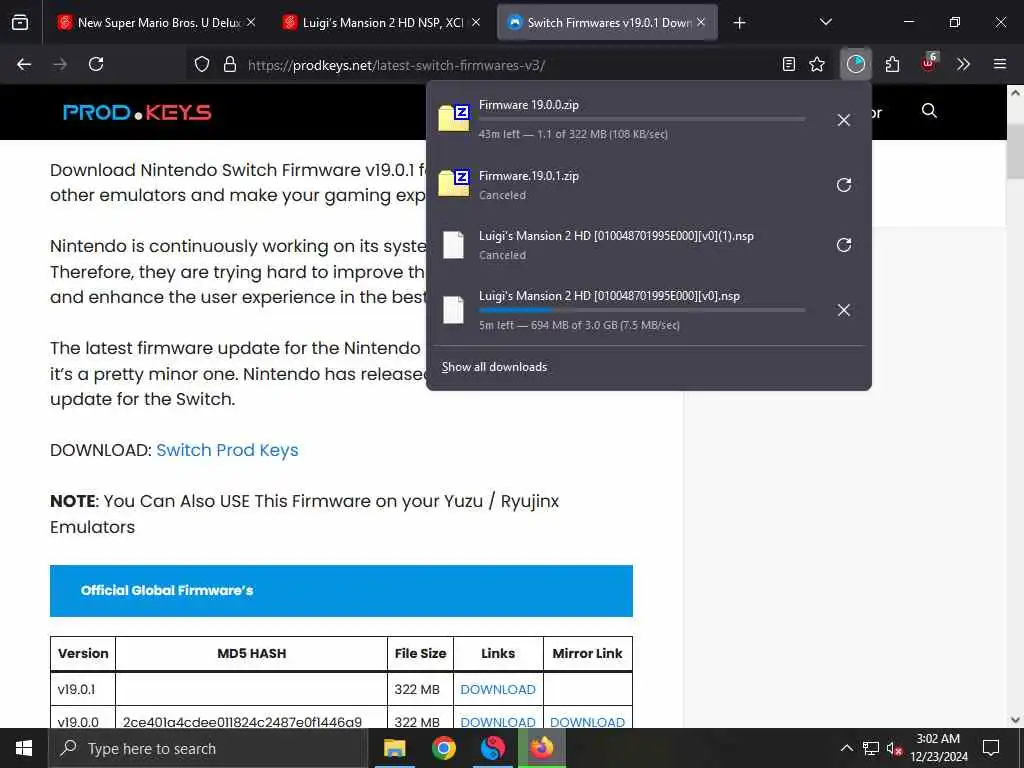Retry the Firmware.19.0.1.zip download
Image resolution: width=1024 pixels, height=768 pixels.
point(844,185)
